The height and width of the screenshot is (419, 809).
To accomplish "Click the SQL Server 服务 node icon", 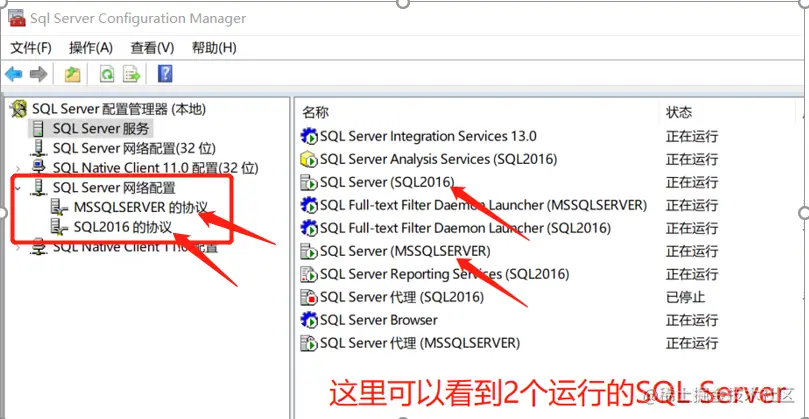I will (x=38, y=128).
